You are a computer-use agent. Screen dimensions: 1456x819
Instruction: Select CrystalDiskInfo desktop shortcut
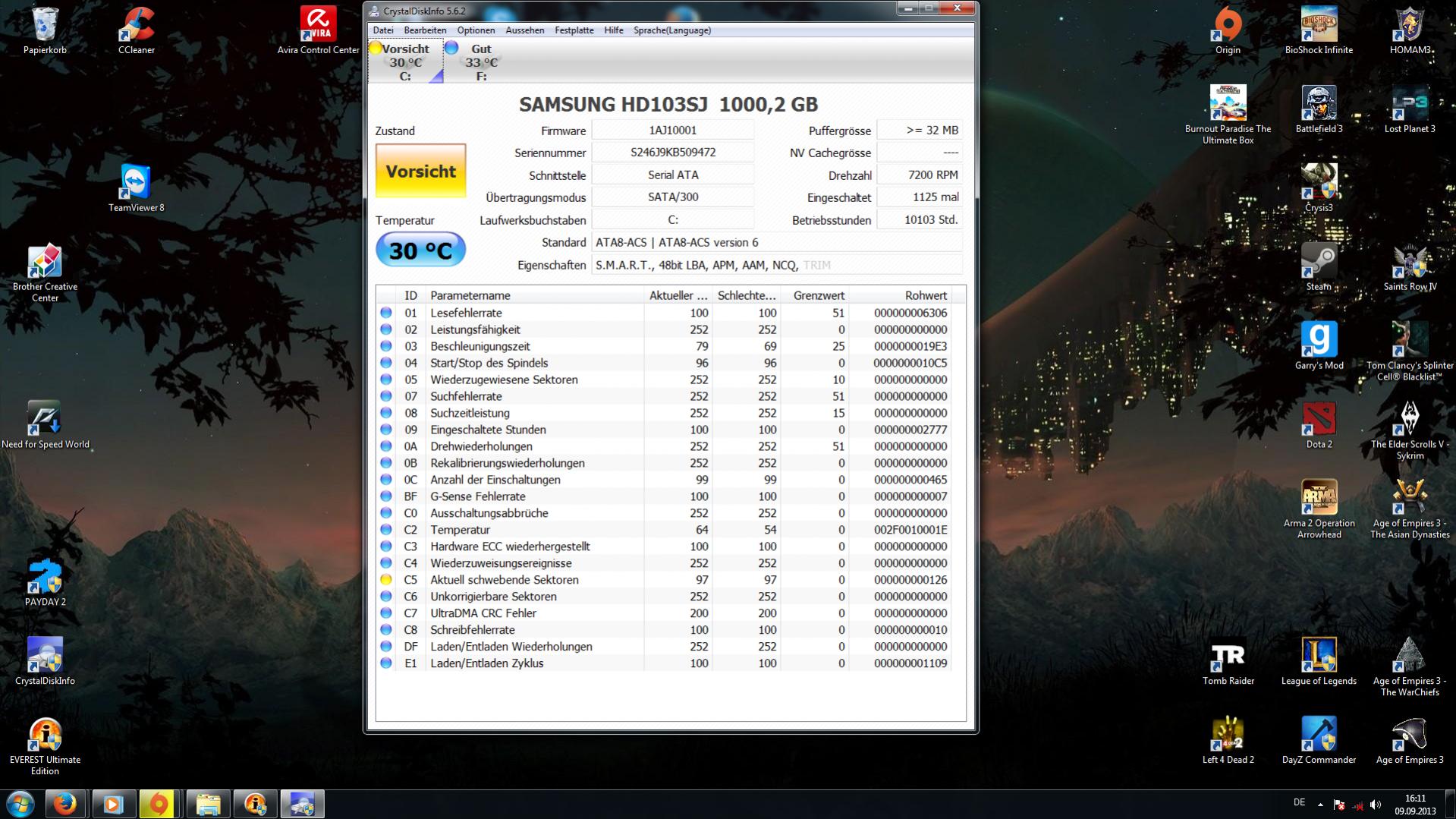(x=45, y=661)
